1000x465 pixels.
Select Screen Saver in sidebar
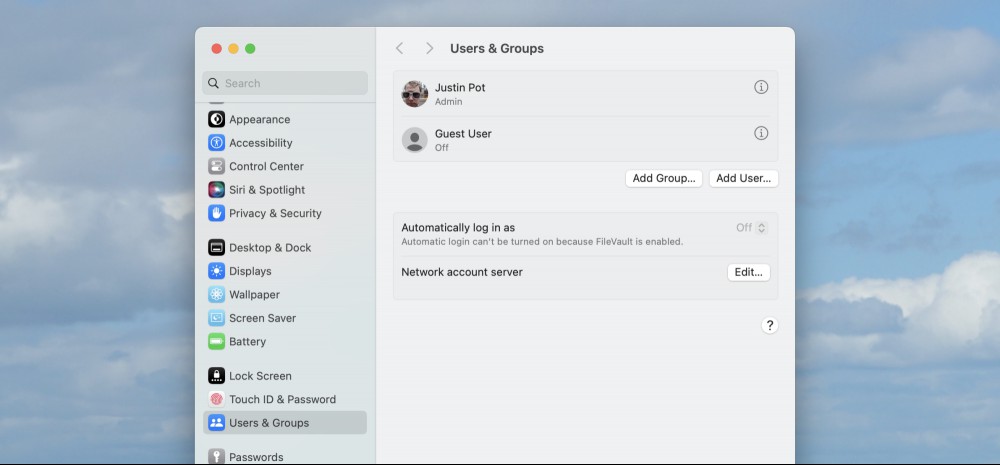coord(263,318)
